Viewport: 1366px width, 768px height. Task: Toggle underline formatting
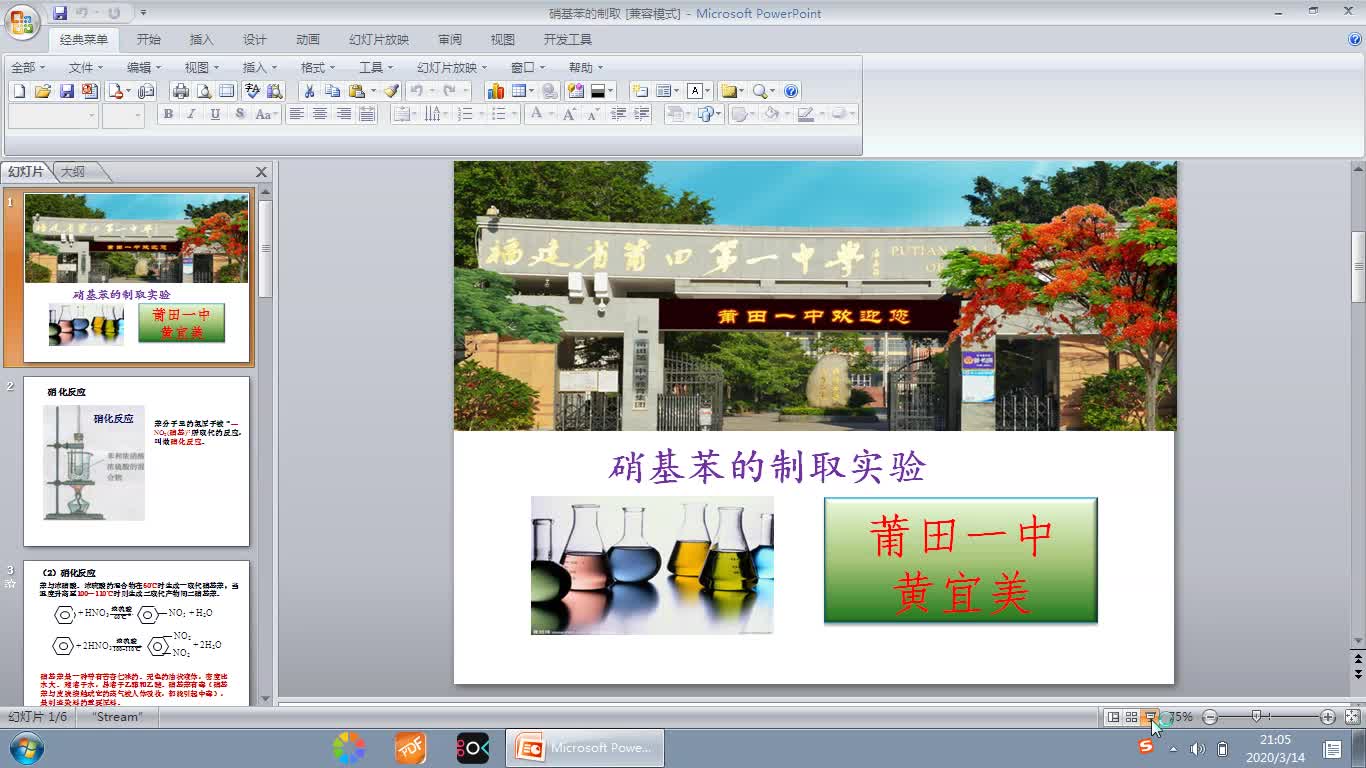point(215,115)
